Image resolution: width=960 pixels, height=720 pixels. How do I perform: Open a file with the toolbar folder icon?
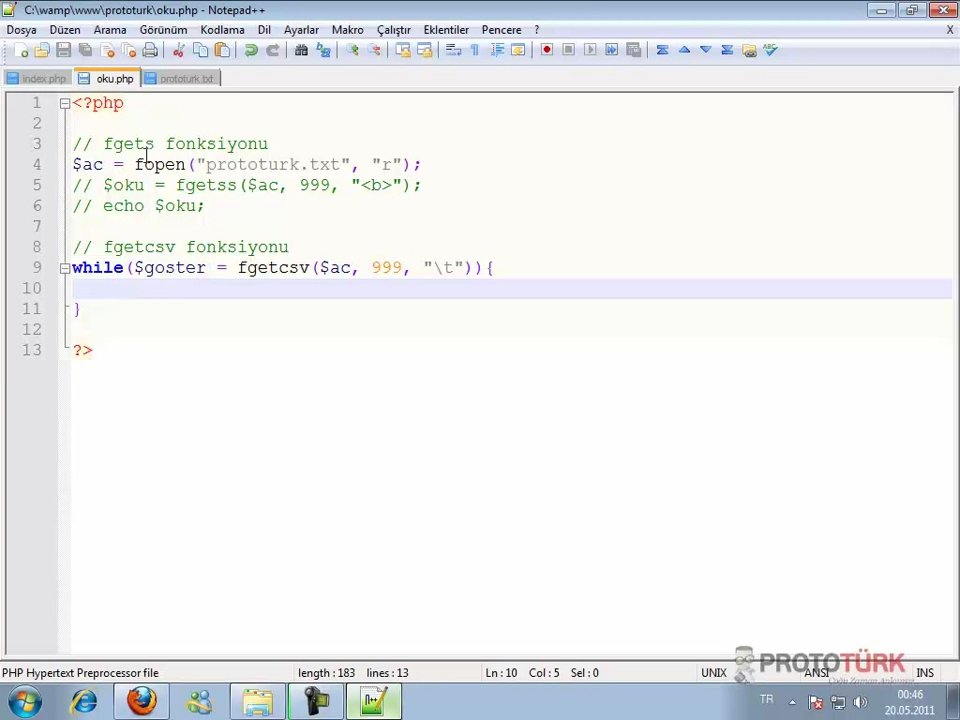(x=42, y=51)
